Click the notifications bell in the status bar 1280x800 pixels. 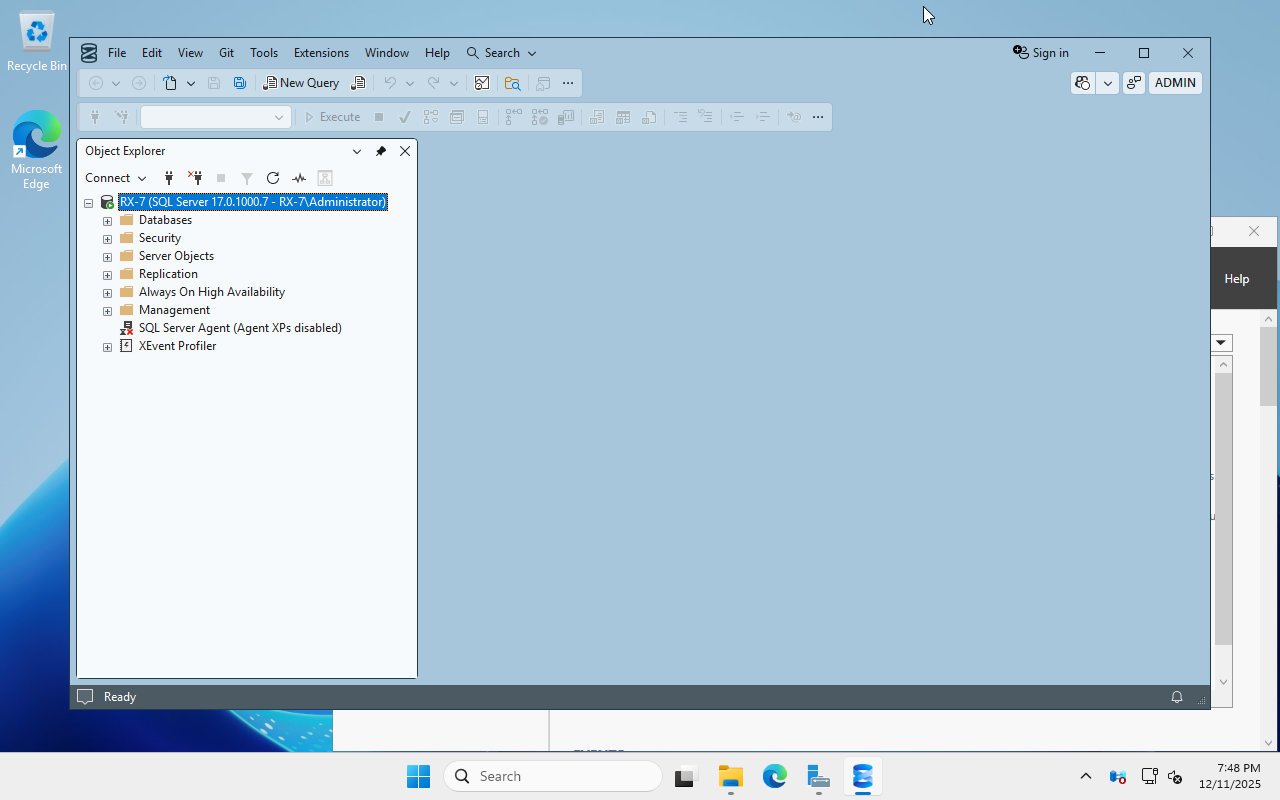point(1176,696)
